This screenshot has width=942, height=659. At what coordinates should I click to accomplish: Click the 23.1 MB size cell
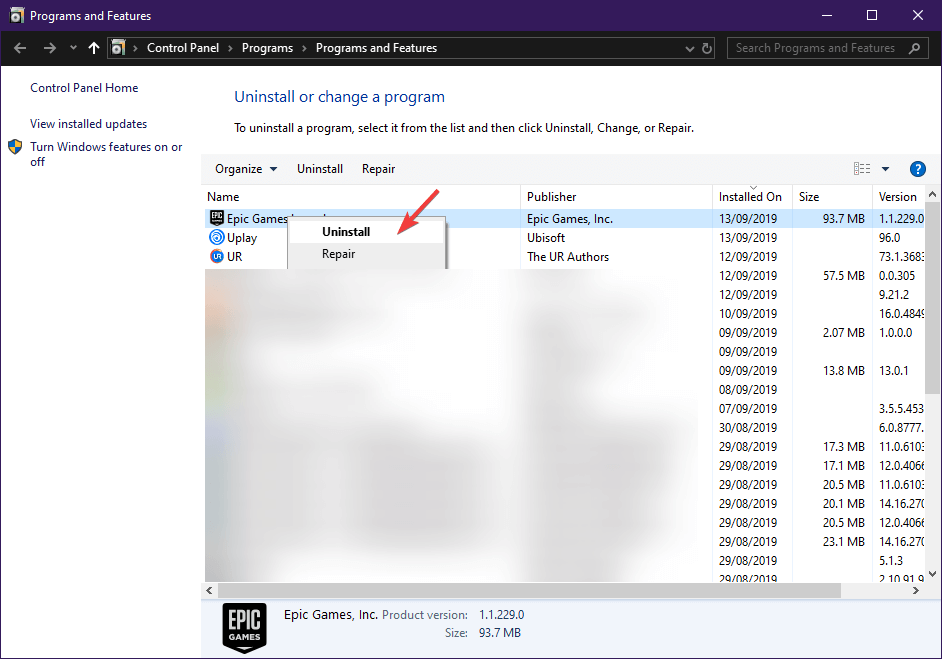coord(843,542)
